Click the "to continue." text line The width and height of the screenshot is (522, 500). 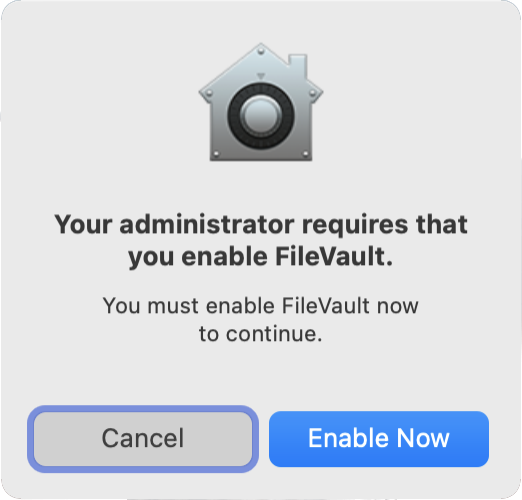click(x=261, y=334)
